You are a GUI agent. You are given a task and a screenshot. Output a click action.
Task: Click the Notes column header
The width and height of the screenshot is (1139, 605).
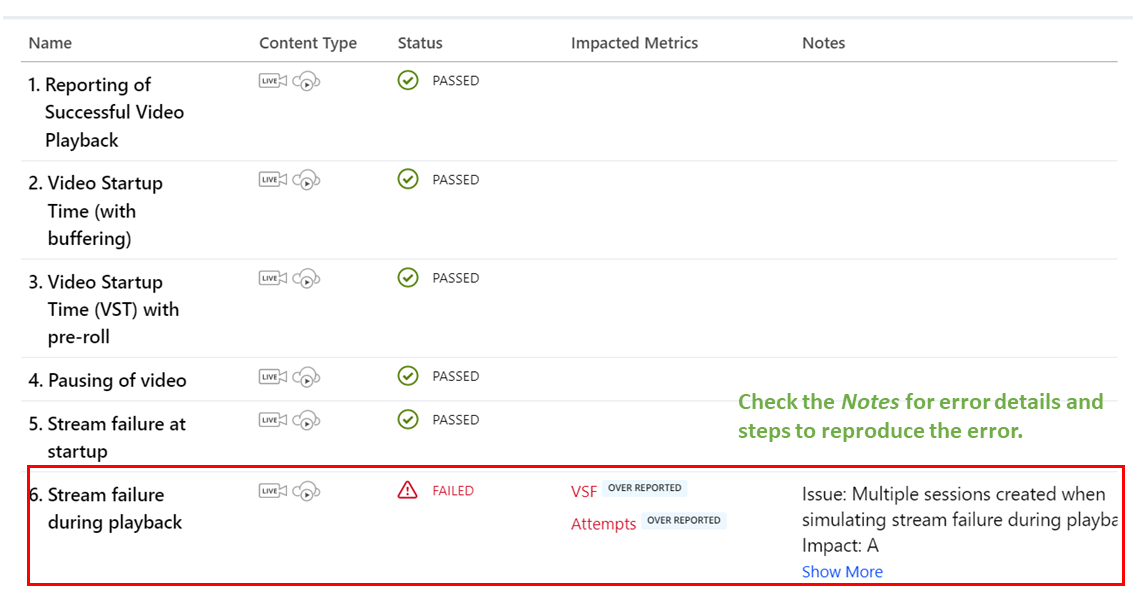pos(823,43)
